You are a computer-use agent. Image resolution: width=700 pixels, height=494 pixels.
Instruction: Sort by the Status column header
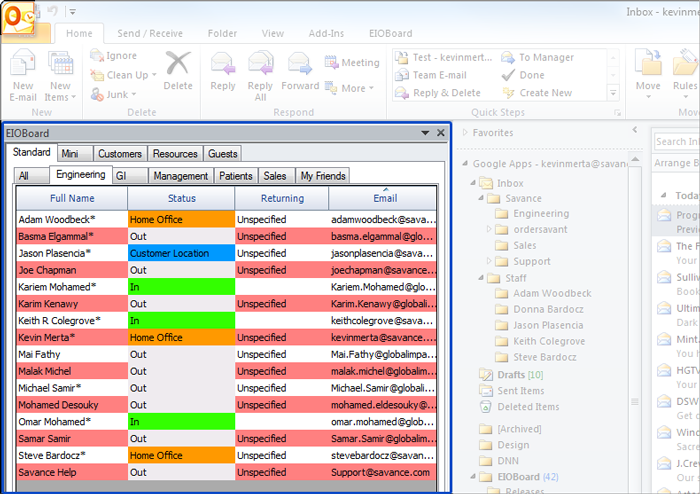[181, 198]
